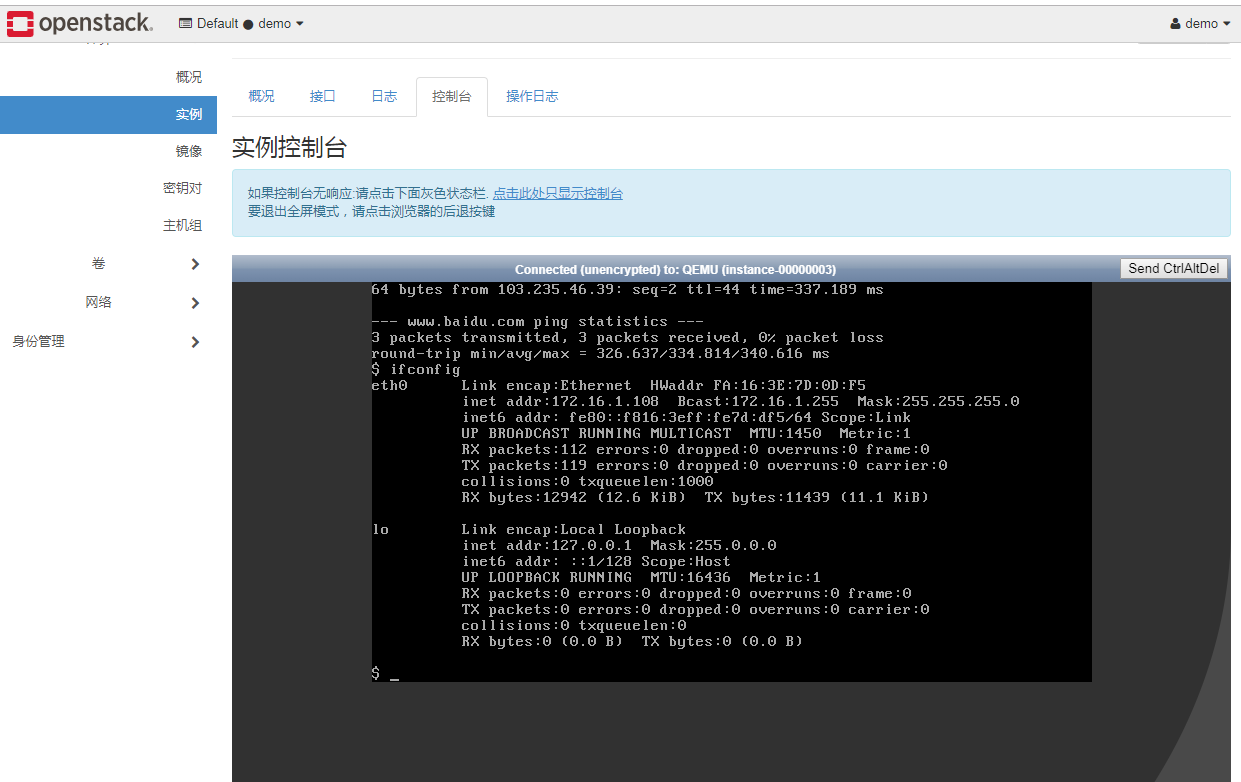Click the 身份管理 chevron arrow icon
Screen dimensions: 1241x782
[x=195, y=342]
